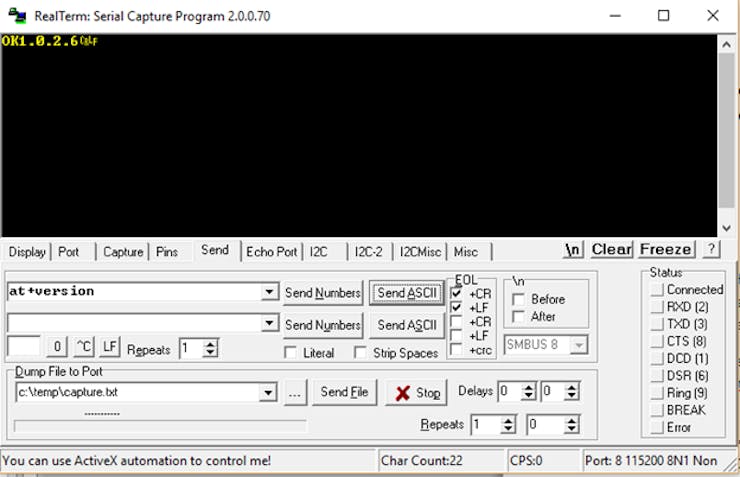Screen dimensions: 740x477
Task: Click the ^C send button
Action: click(x=84, y=347)
